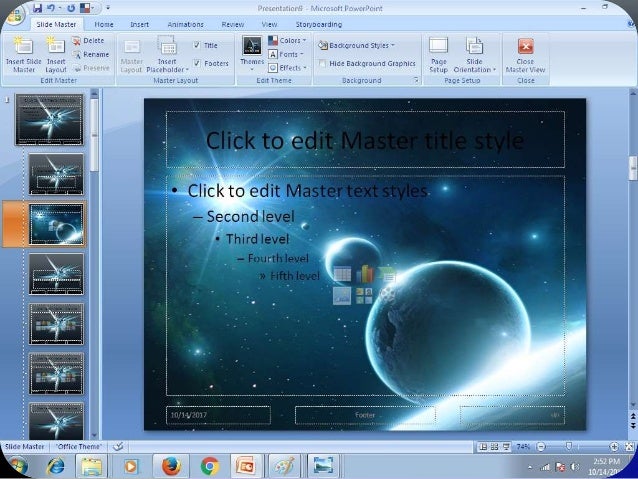
Task: Click insert chart icon in placeholder
Action: pyautogui.click(x=365, y=273)
